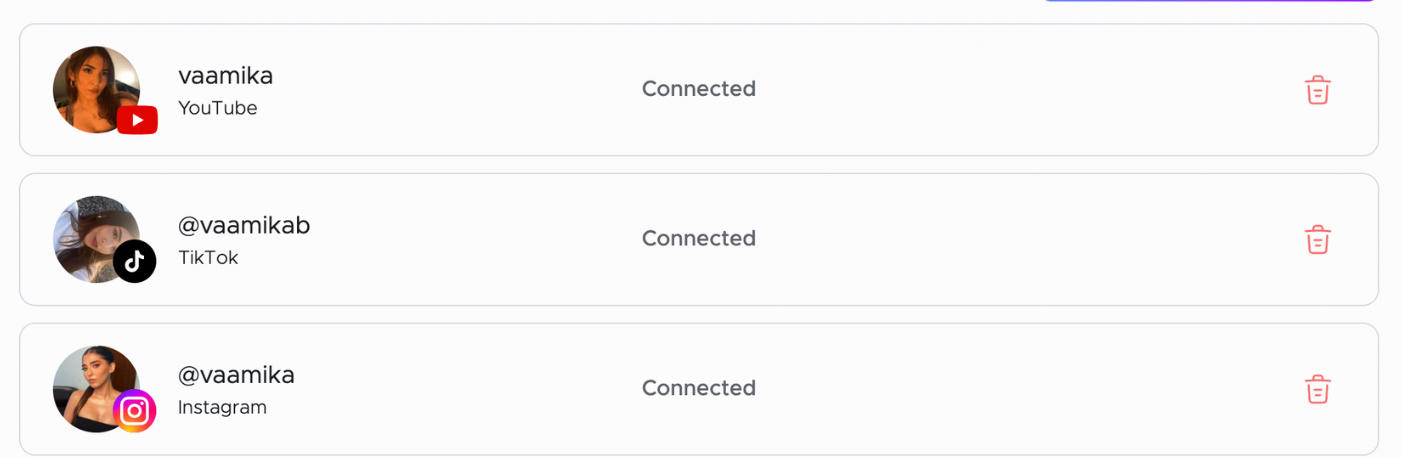Click the TikTok platform label
1401x458 pixels.
[208, 258]
